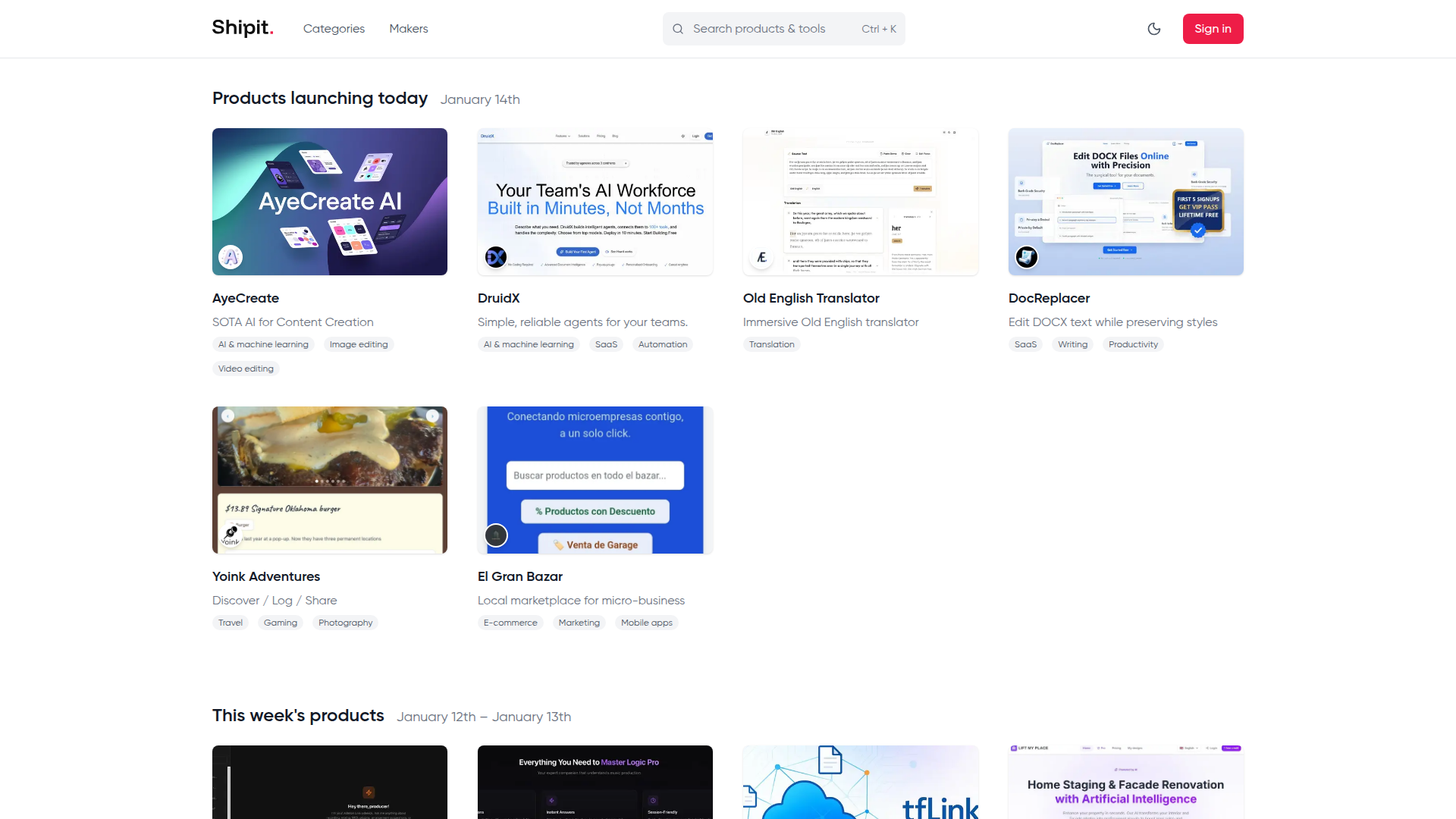Viewport: 1456px width, 819px height.
Task: Open the Yoink Adventures burger thumbnail
Action: 330,480
